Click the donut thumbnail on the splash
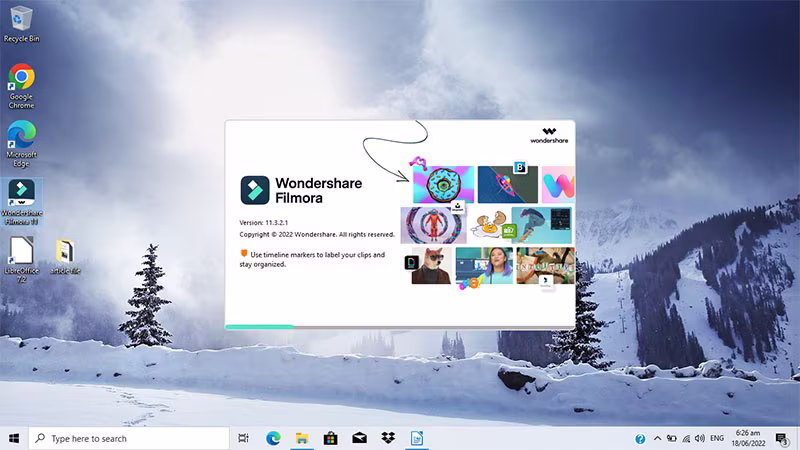The image size is (800, 450). tap(443, 184)
